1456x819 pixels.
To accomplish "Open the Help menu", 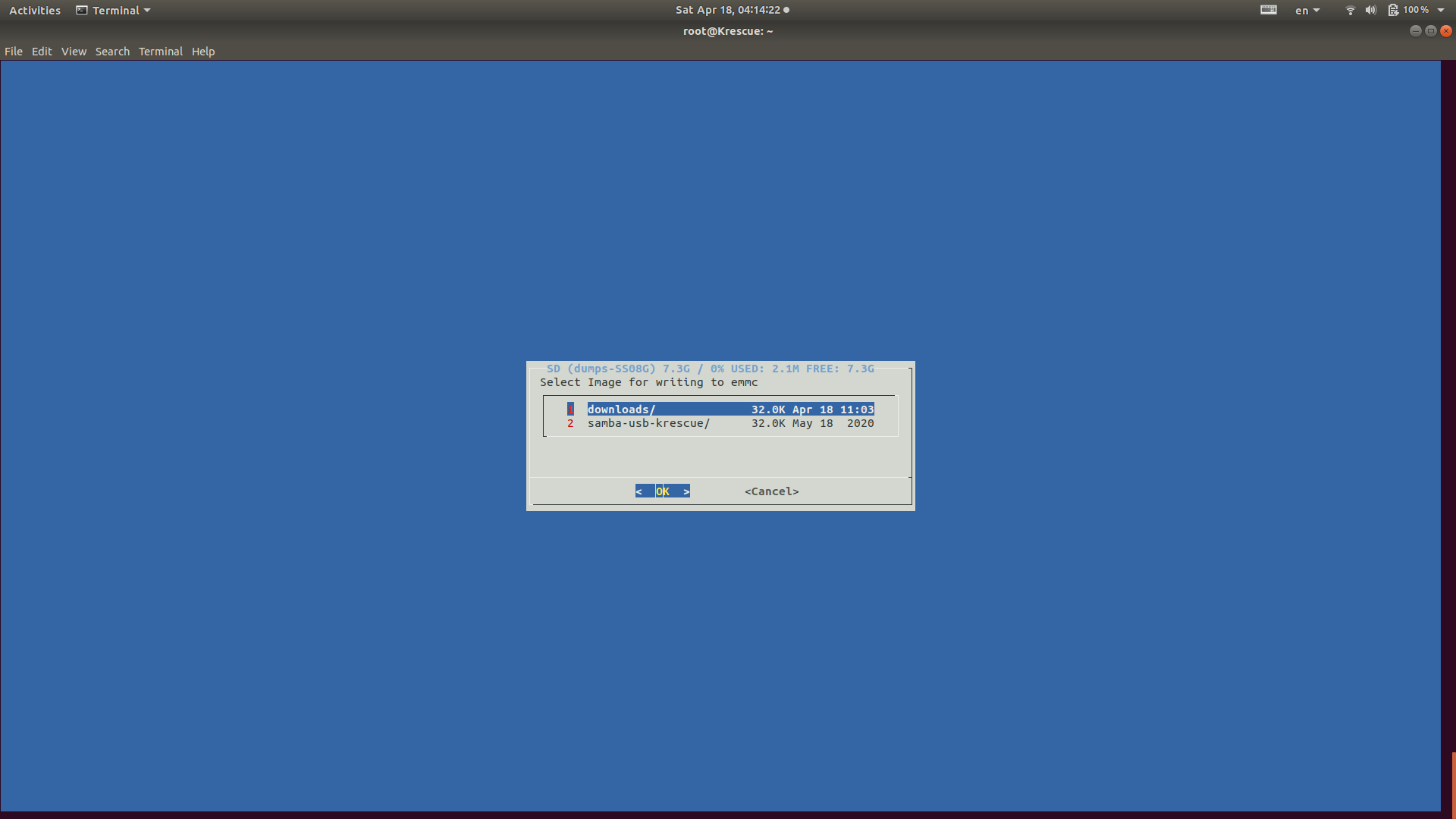I will pyautogui.click(x=203, y=52).
